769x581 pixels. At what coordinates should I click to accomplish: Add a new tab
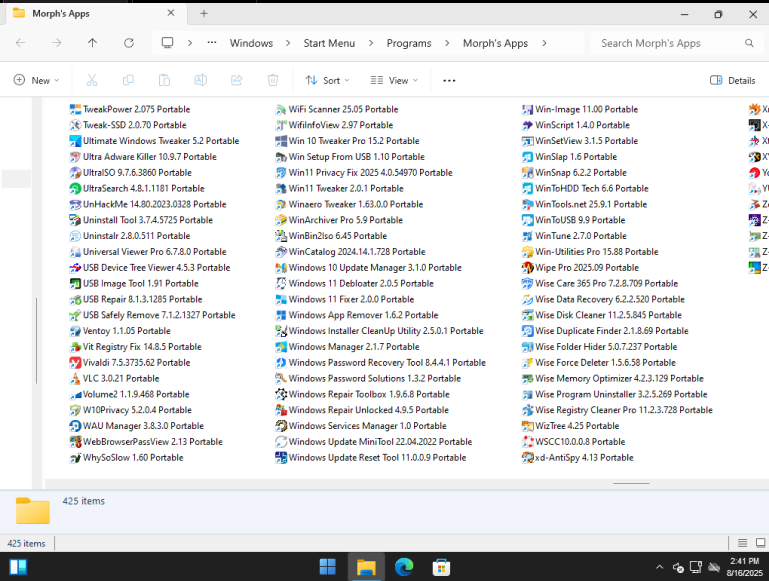204,14
